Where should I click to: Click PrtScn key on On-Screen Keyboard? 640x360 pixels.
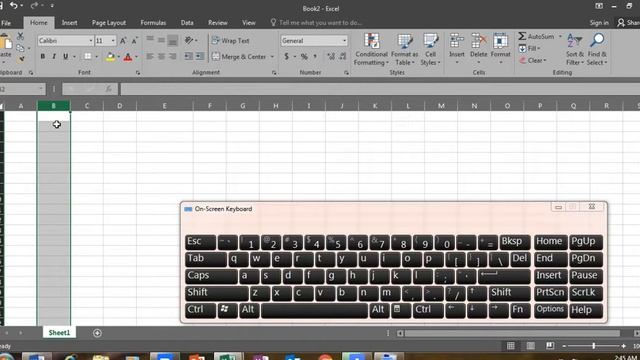coord(550,293)
